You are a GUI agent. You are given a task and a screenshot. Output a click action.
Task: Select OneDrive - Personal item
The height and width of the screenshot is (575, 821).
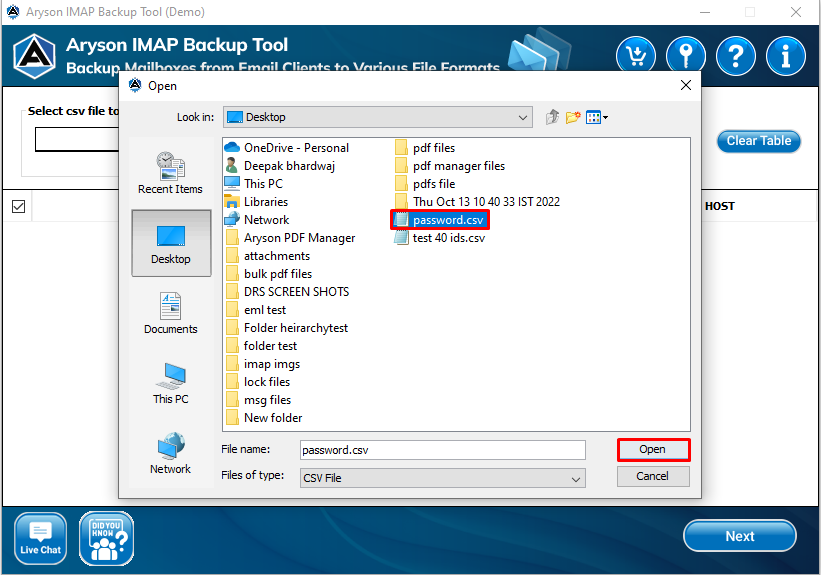(x=286, y=148)
